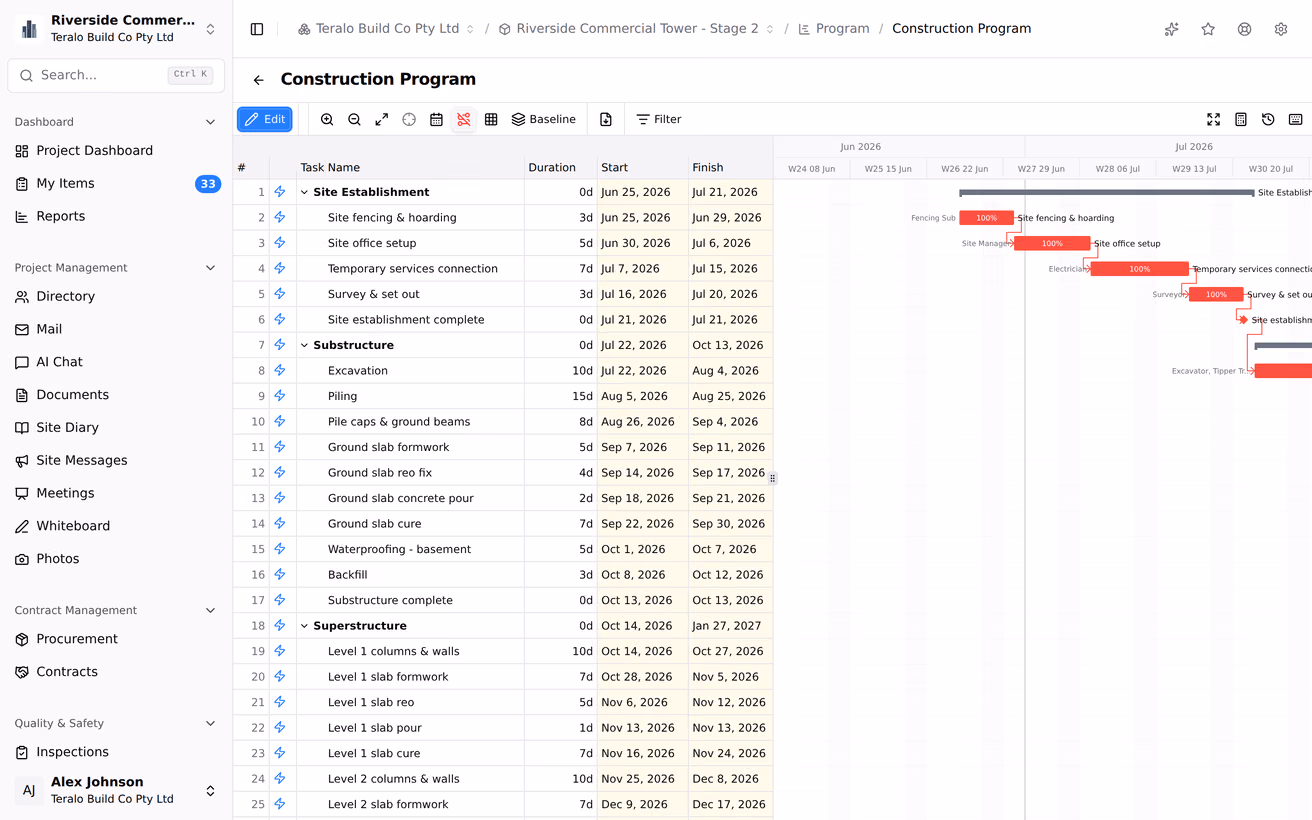Click the table-chart splitter drag handle

(773, 478)
